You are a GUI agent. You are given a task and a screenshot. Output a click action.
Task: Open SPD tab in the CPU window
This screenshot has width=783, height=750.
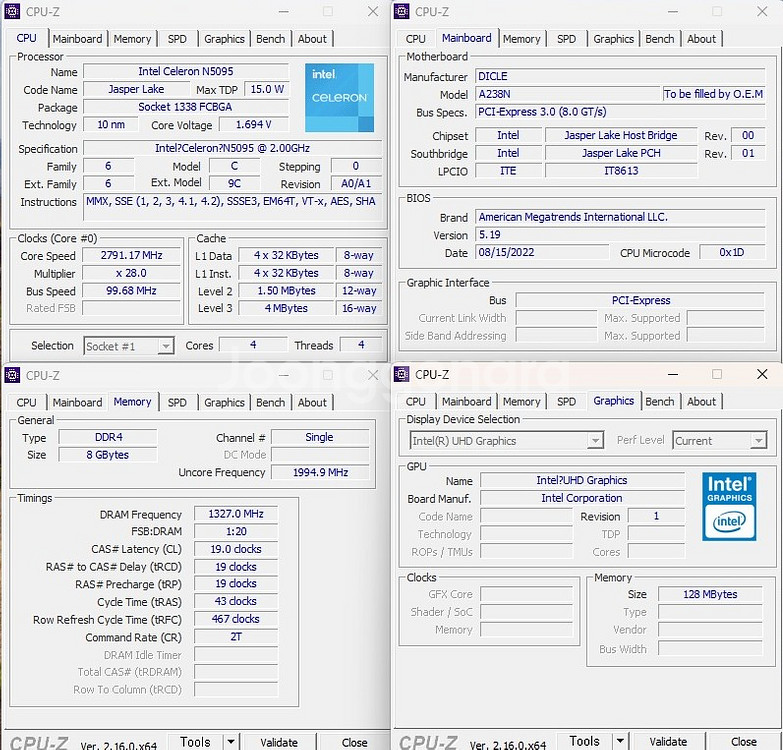(177, 39)
